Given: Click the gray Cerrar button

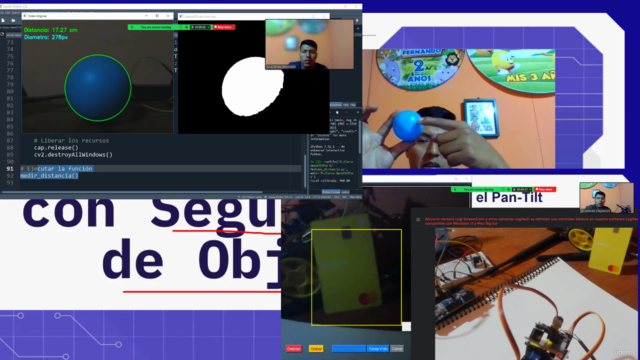Looking at the screenshot, I should (x=397, y=349).
